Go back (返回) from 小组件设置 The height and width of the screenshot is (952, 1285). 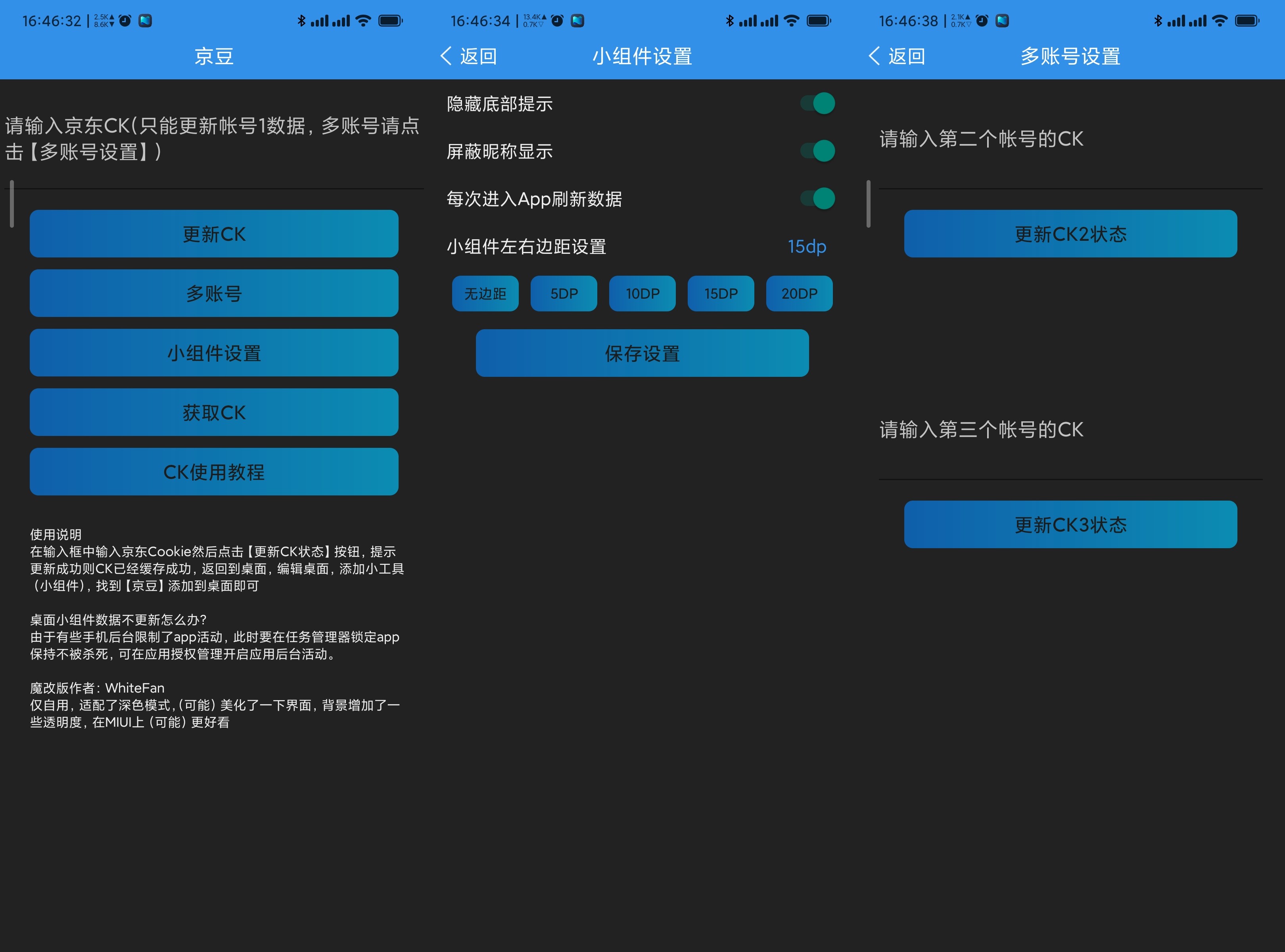tap(468, 56)
